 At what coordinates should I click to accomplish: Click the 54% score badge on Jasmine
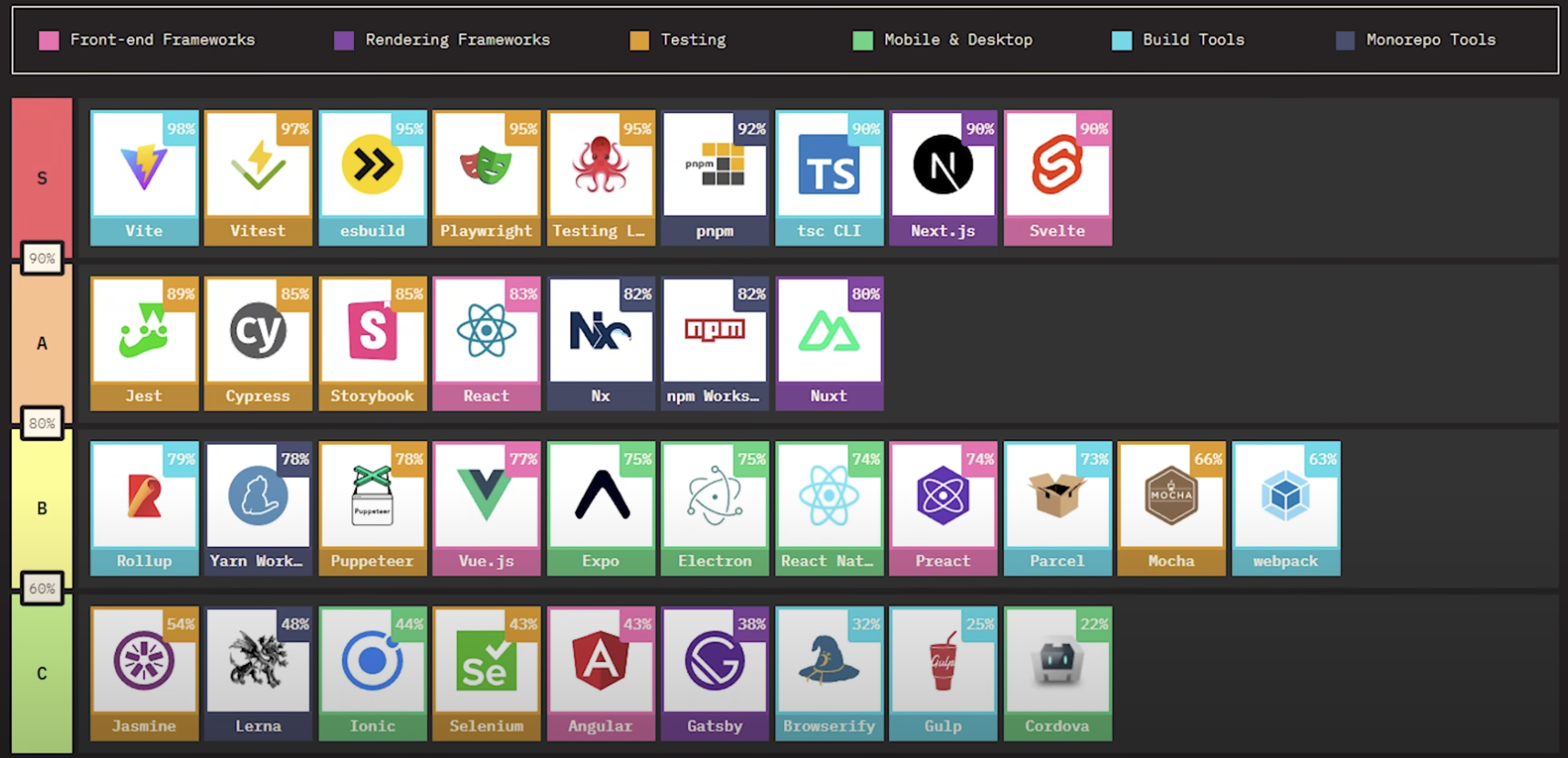181,624
